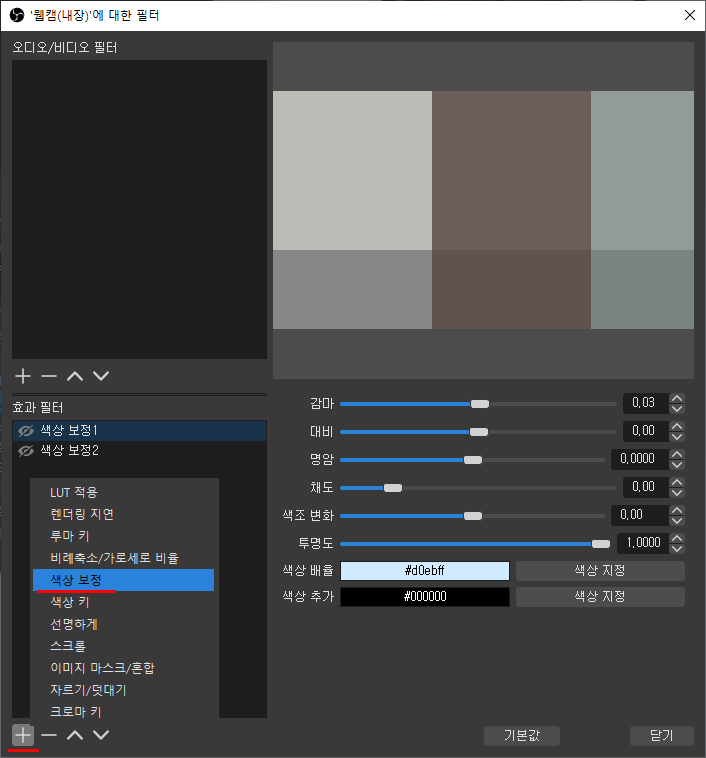The image size is (706, 758).
Task: Click the 색조 변화 value field
Action: pos(640,515)
